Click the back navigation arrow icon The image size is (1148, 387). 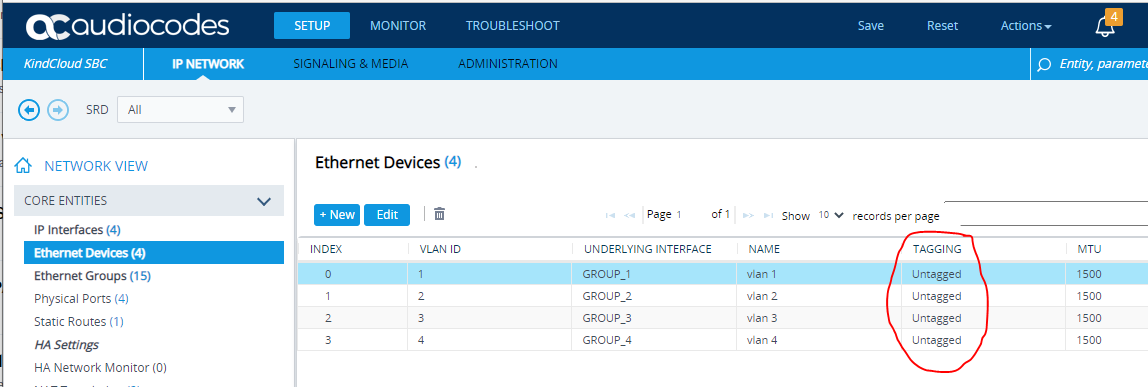[29, 110]
